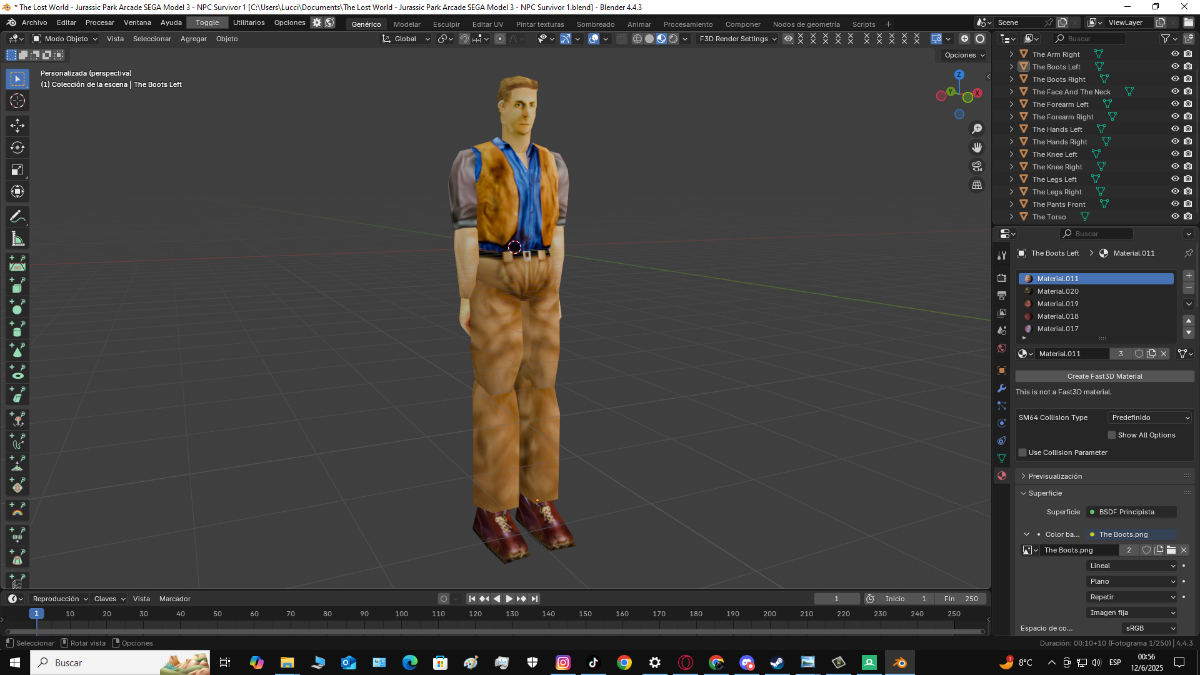Open the Repetir extension dropdown
The width and height of the screenshot is (1200, 675).
(x=1132, y=597)
